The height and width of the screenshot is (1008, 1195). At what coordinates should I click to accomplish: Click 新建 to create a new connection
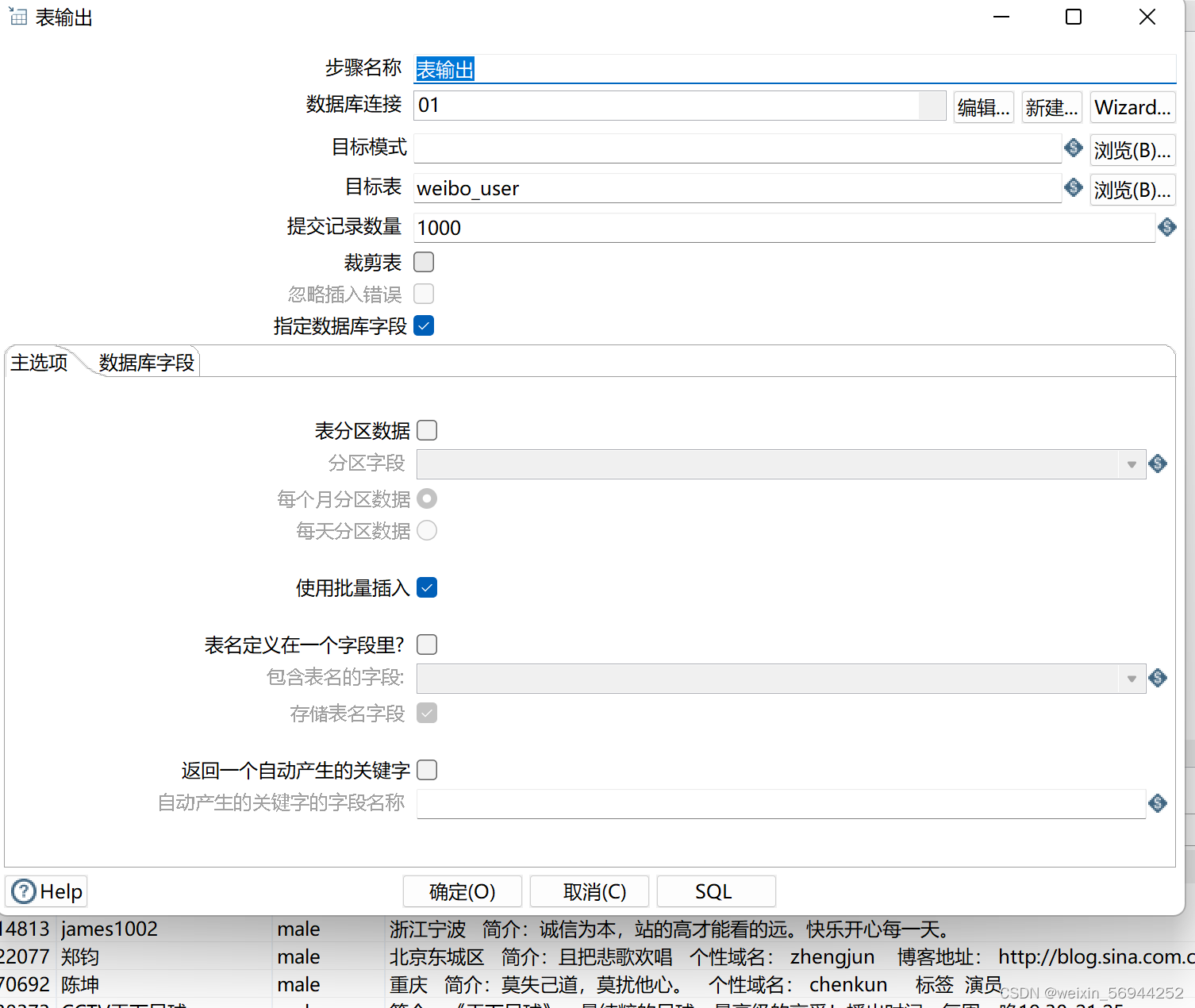click(x=1051, y=106)
